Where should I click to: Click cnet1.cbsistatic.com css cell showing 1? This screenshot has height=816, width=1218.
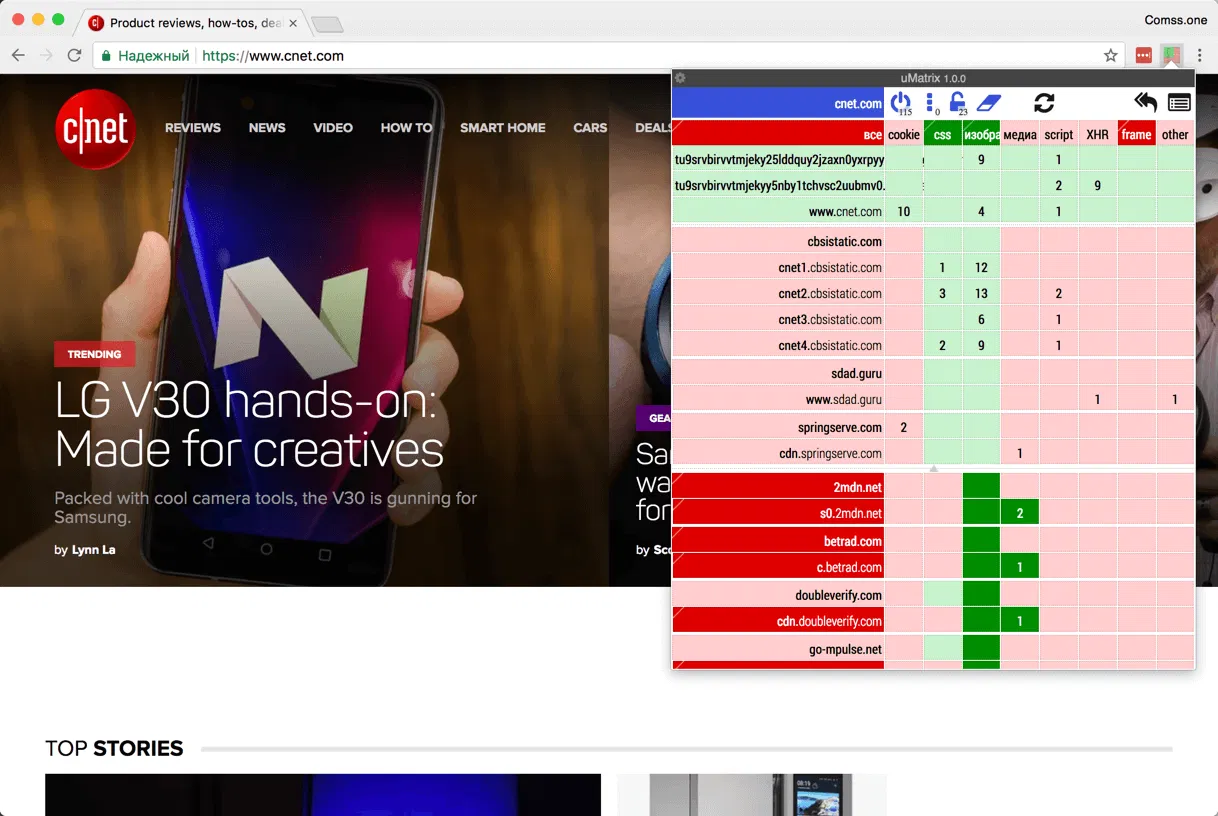(943, 267)
